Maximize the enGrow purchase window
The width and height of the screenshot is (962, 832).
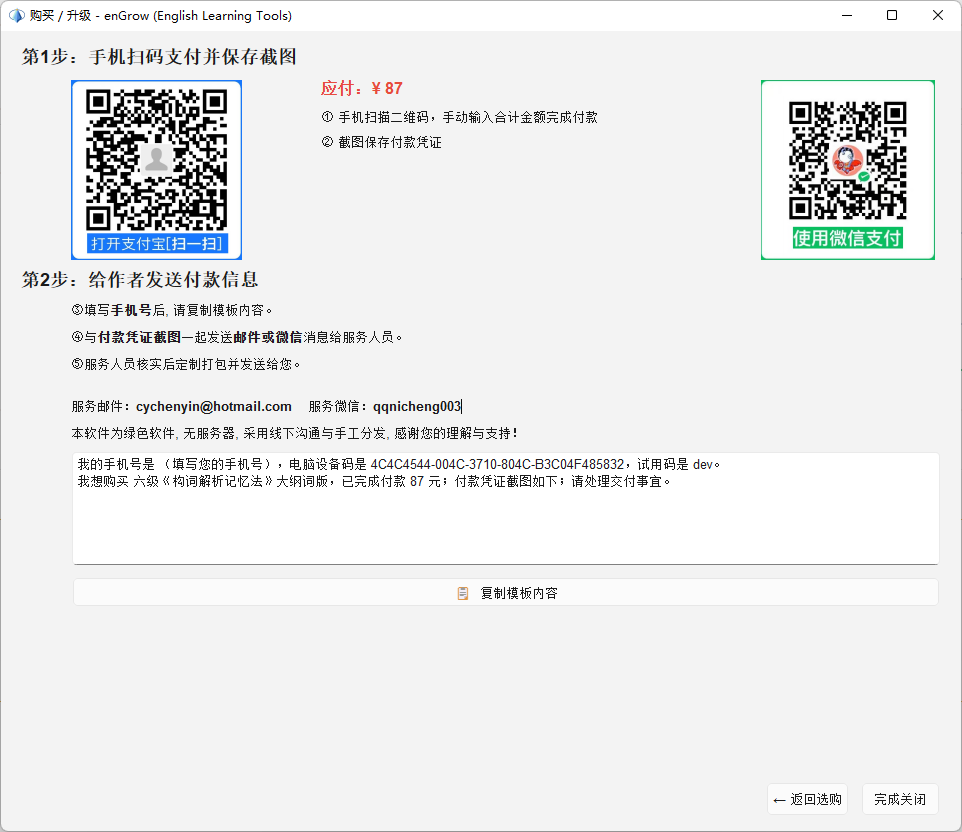pyautogui.click(x=892, y=15)
